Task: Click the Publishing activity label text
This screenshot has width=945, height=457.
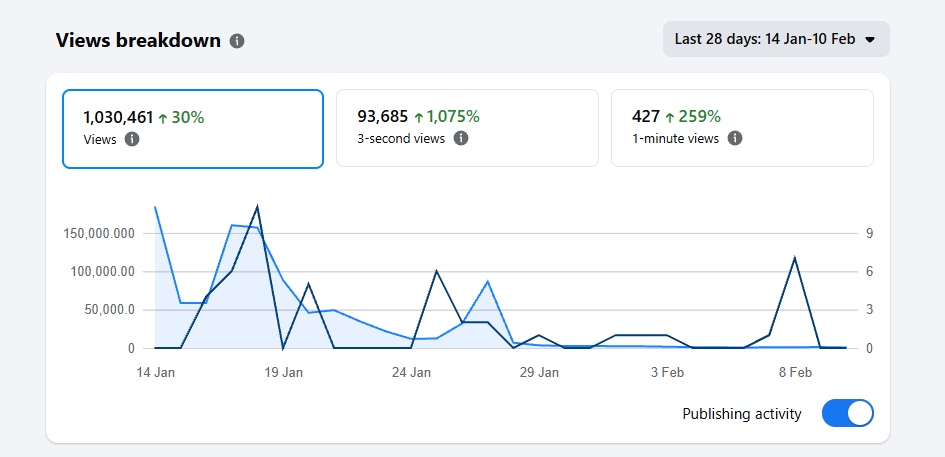Action: pos(741,414)
